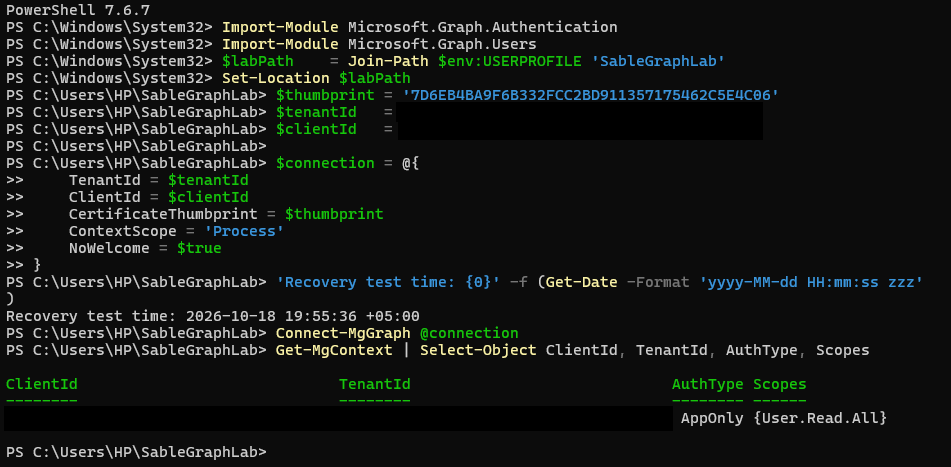The height and width of the screenshot is (467, 951).
Task: Click the 'Recovery test time: {0}' format string
Action: 388,282
